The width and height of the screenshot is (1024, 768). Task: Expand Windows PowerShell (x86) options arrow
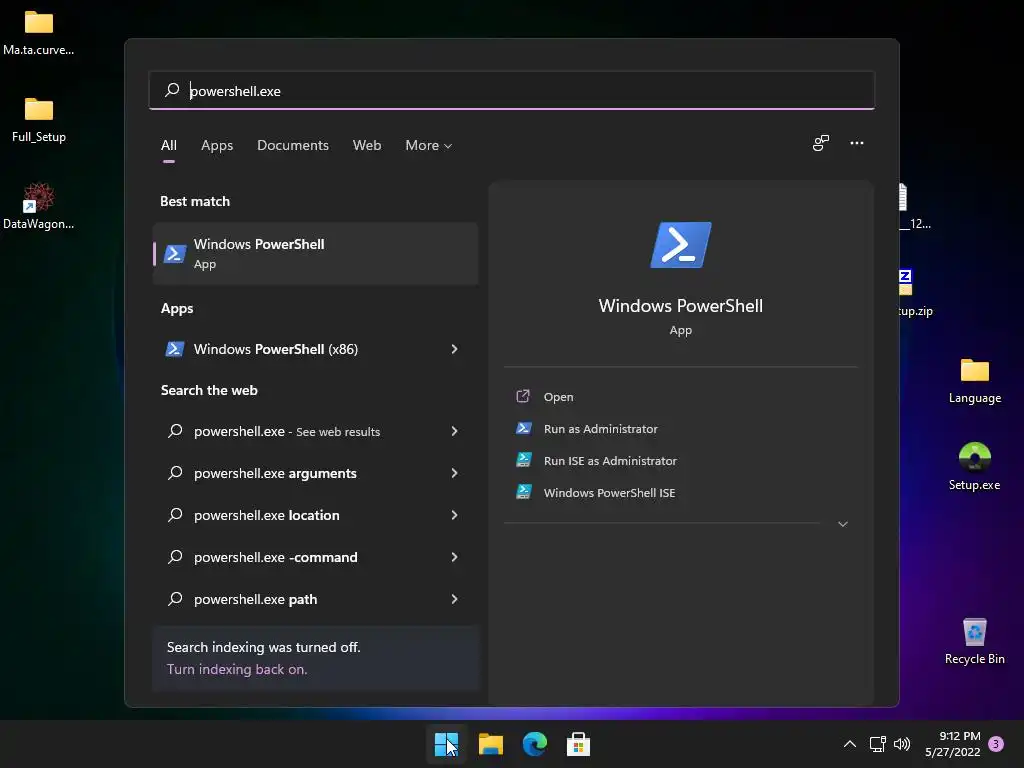pyautogui.click(x=455, y=349)
